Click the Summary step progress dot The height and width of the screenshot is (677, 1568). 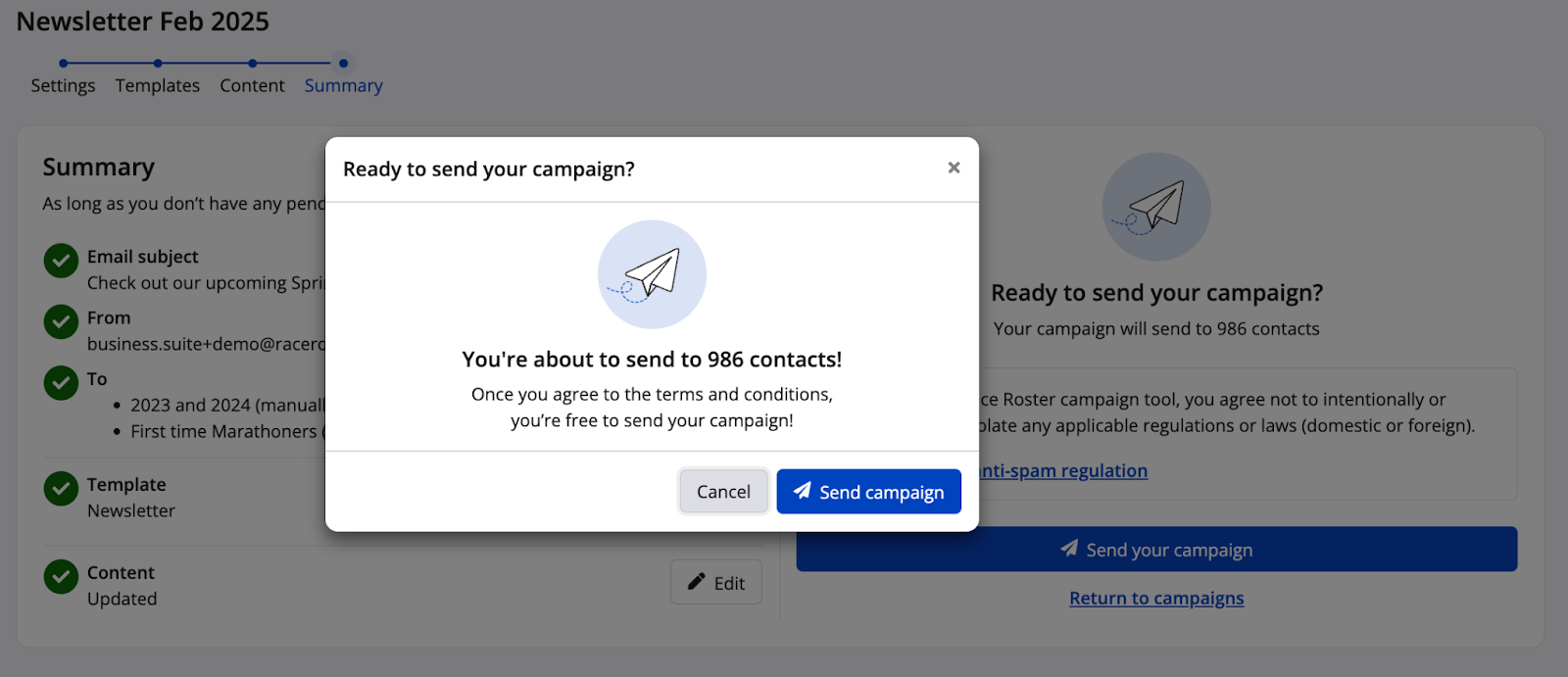pyautogui.click(x=343, y=64)
